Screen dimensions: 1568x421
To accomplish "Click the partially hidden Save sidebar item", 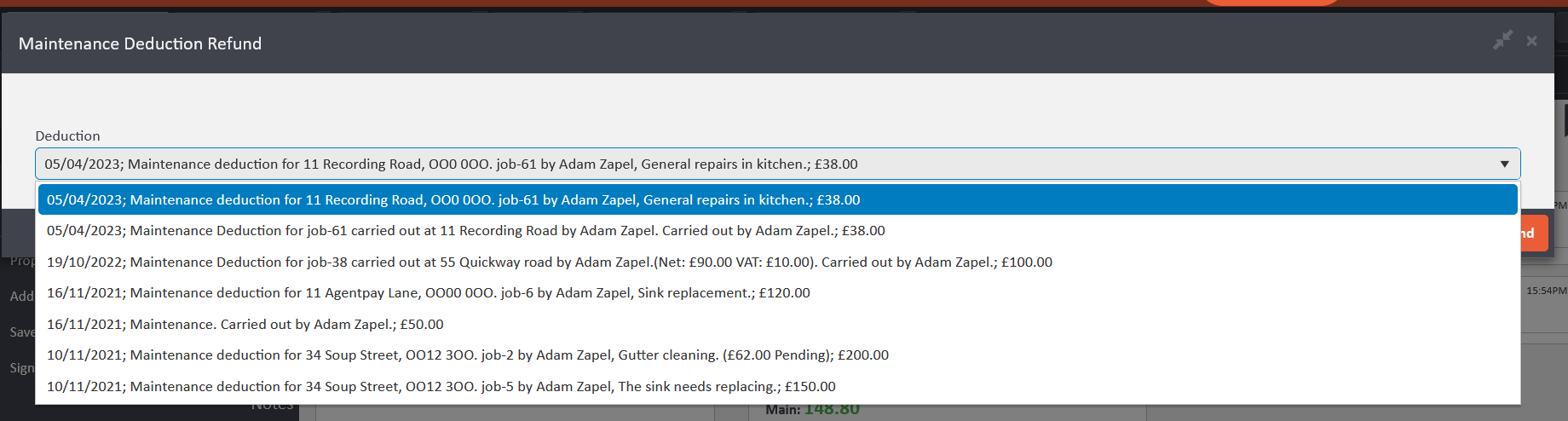I will click(21, 332).
